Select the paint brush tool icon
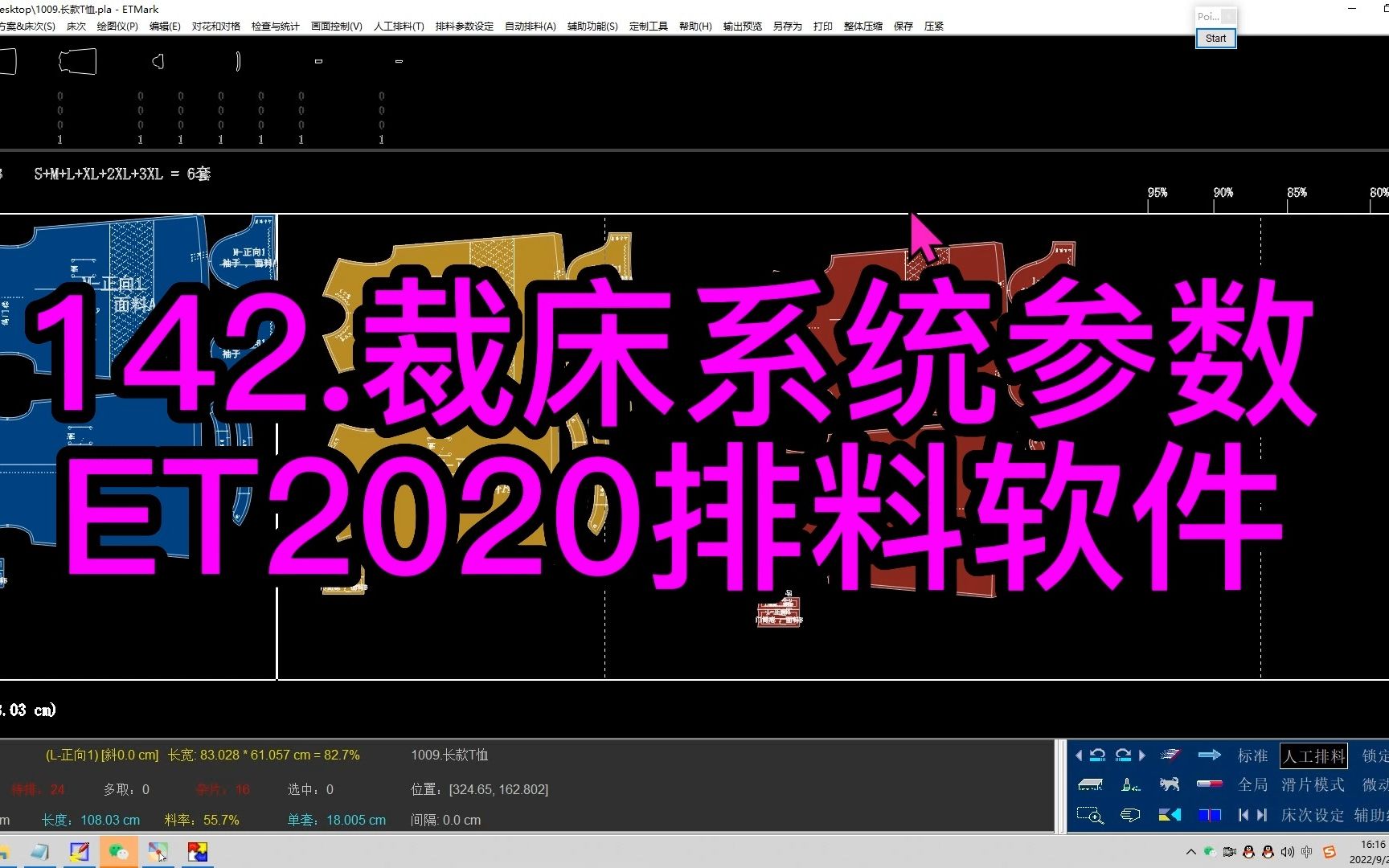Viewport: 1389px width, 868px height. (x=1131, y=784)
